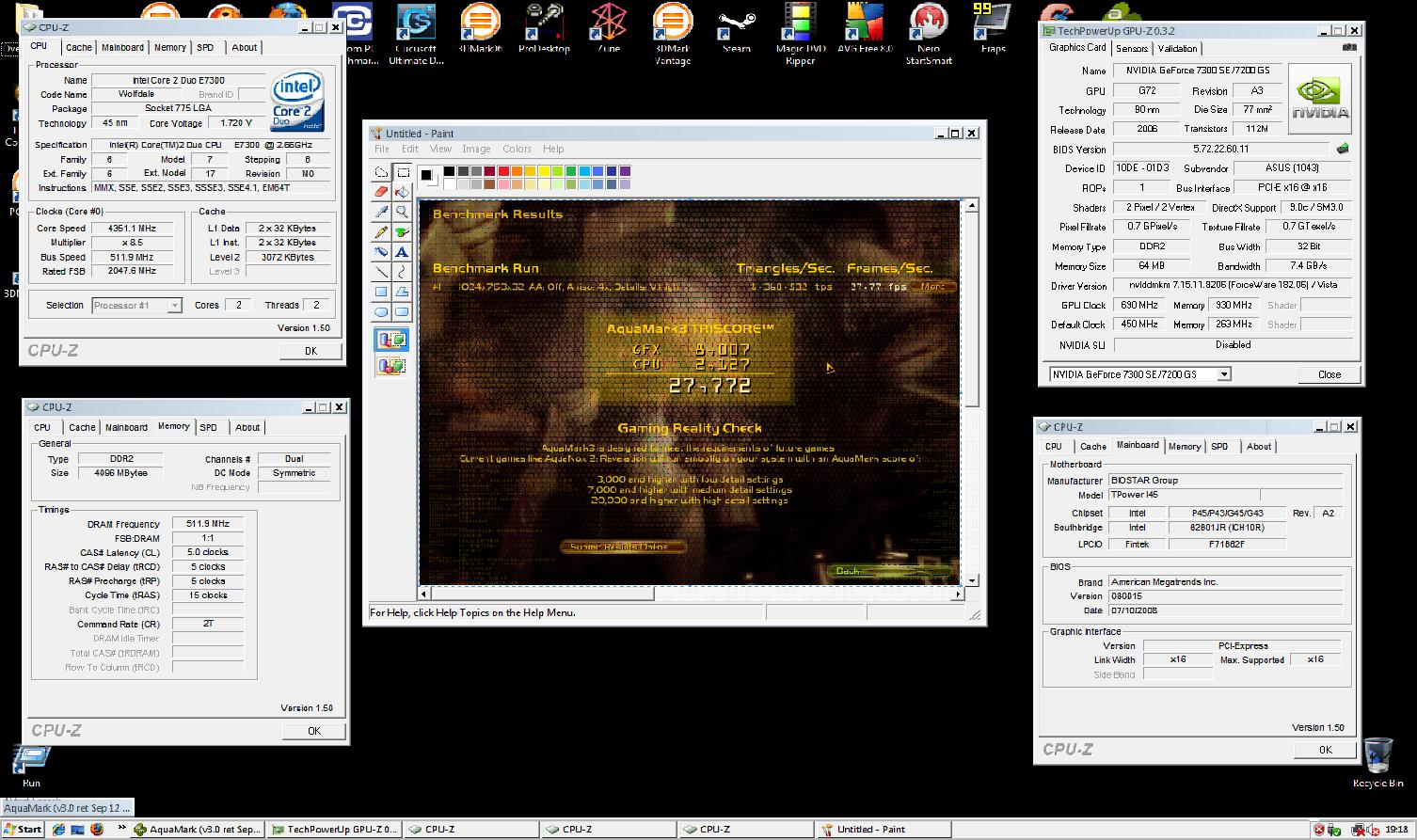Screen dimensions: 1417x840
Task: Open the Recycle Bin desktop icon
Action: click(1377, 763)
